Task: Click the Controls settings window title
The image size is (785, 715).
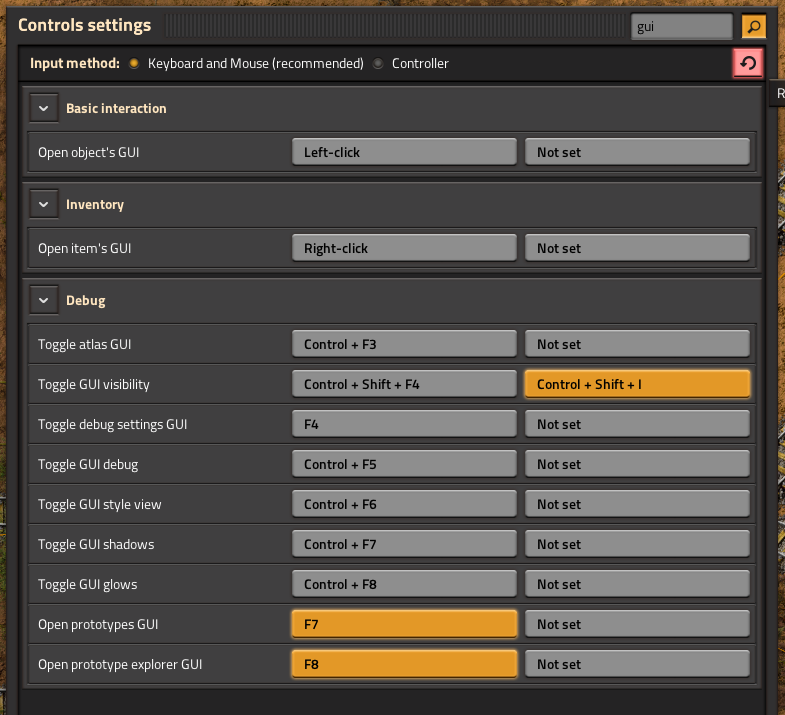Action: click(x=85, y=25)
